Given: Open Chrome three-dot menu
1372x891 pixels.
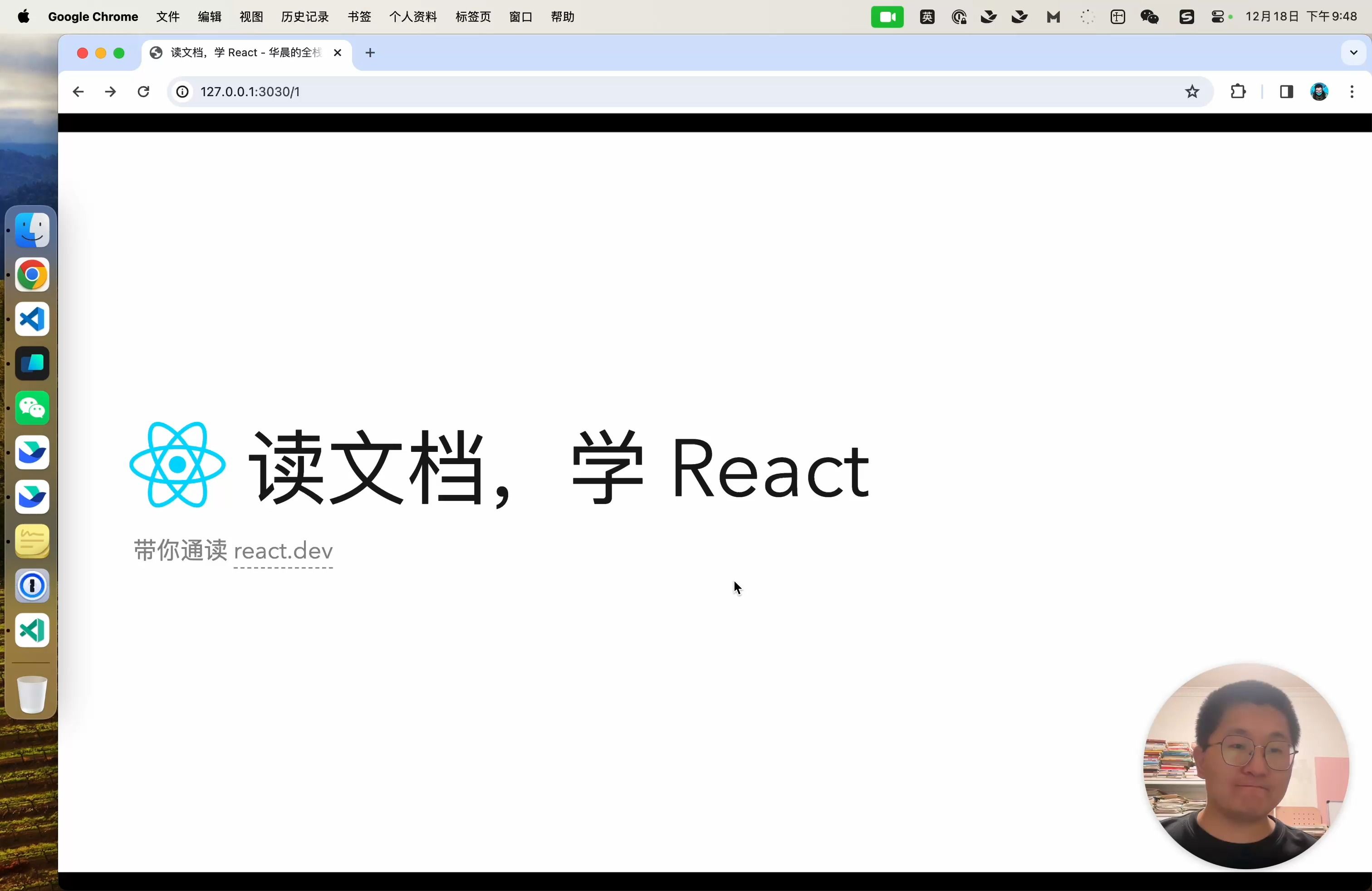Looking at the screenshot, I should tap(1352, 92).
